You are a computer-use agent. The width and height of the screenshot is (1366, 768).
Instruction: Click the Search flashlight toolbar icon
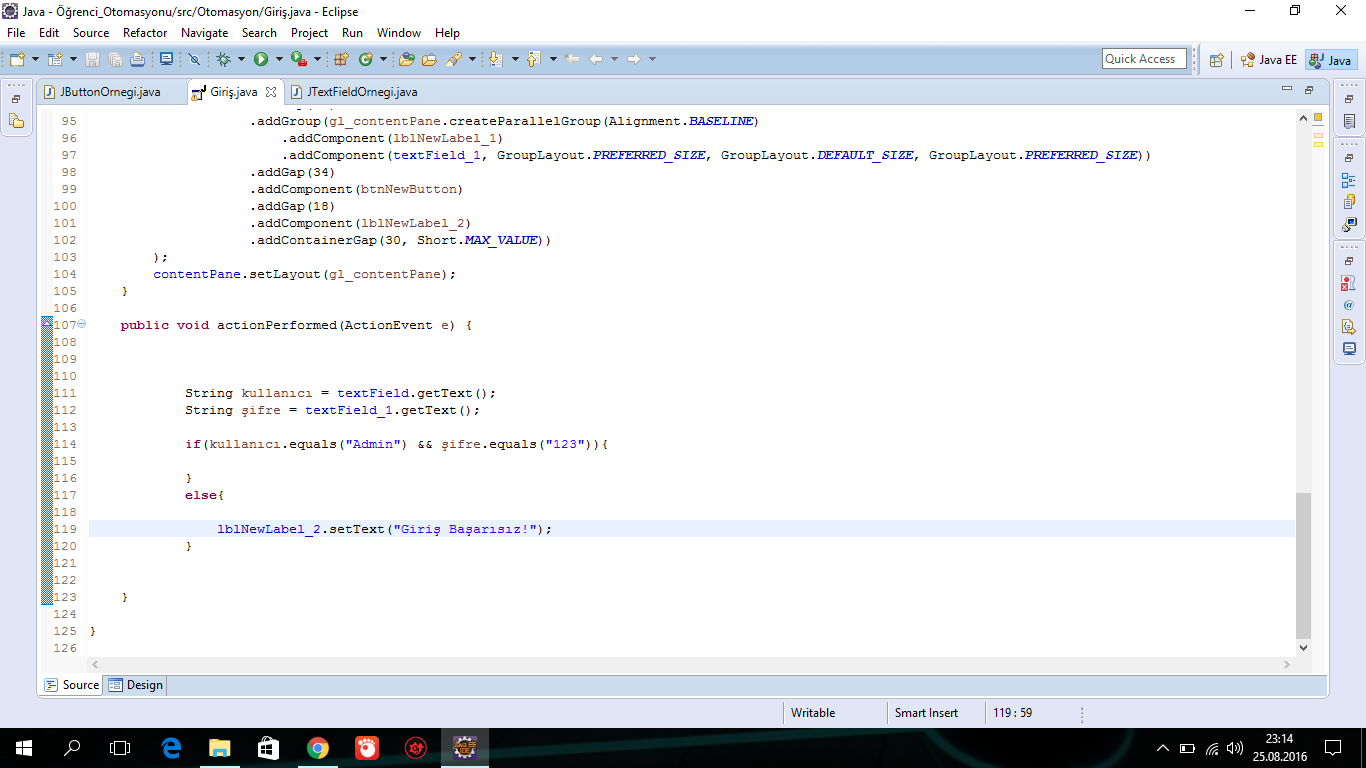[454, 59]
